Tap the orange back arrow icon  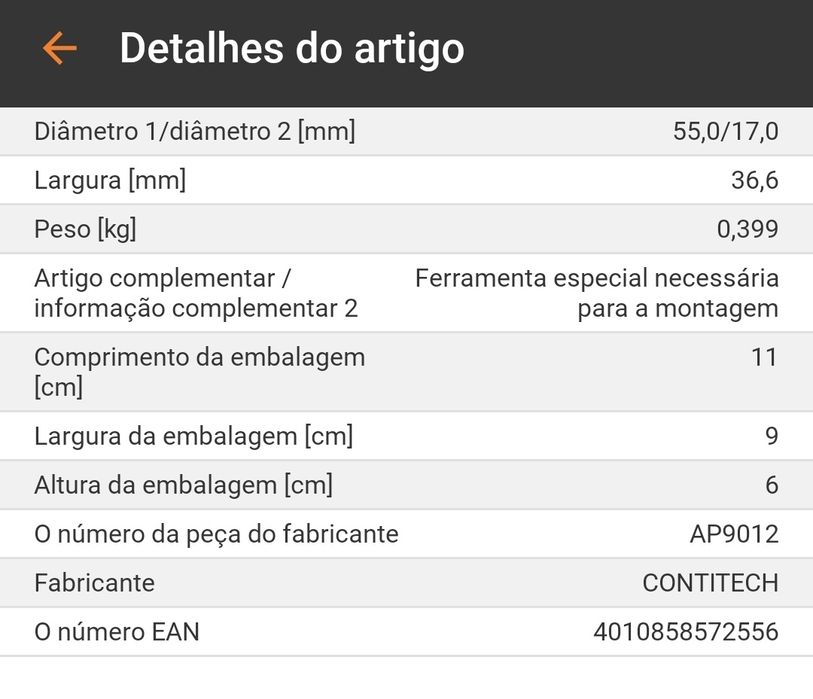[59, 48]
